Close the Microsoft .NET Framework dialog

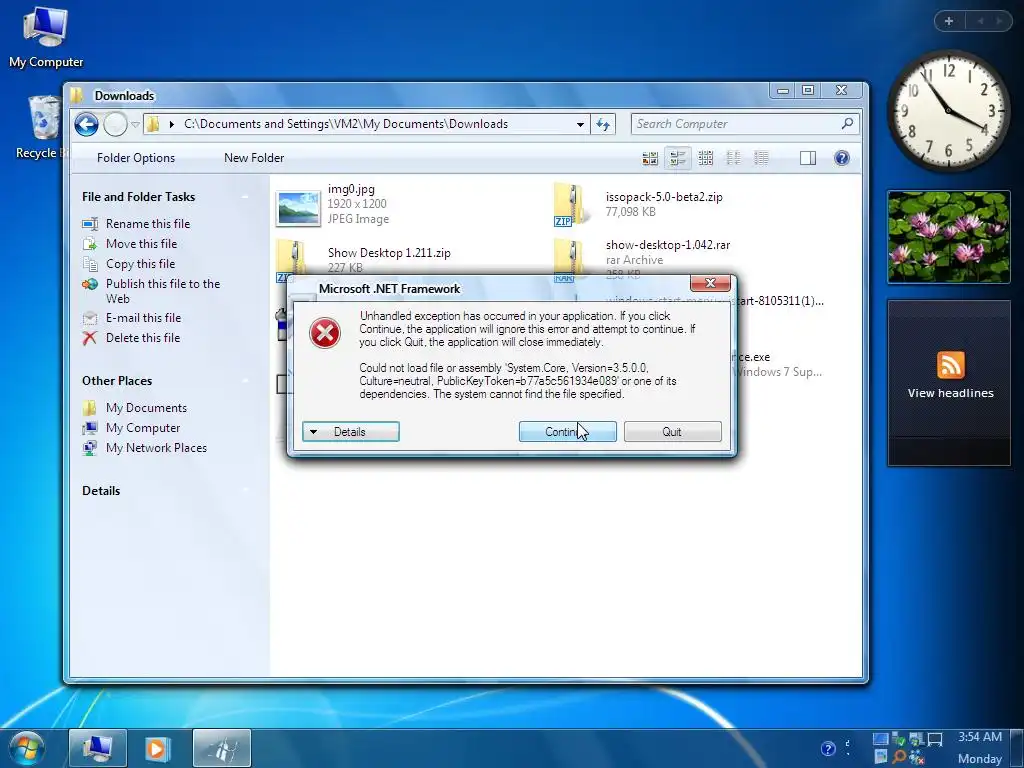click(711, 283)
